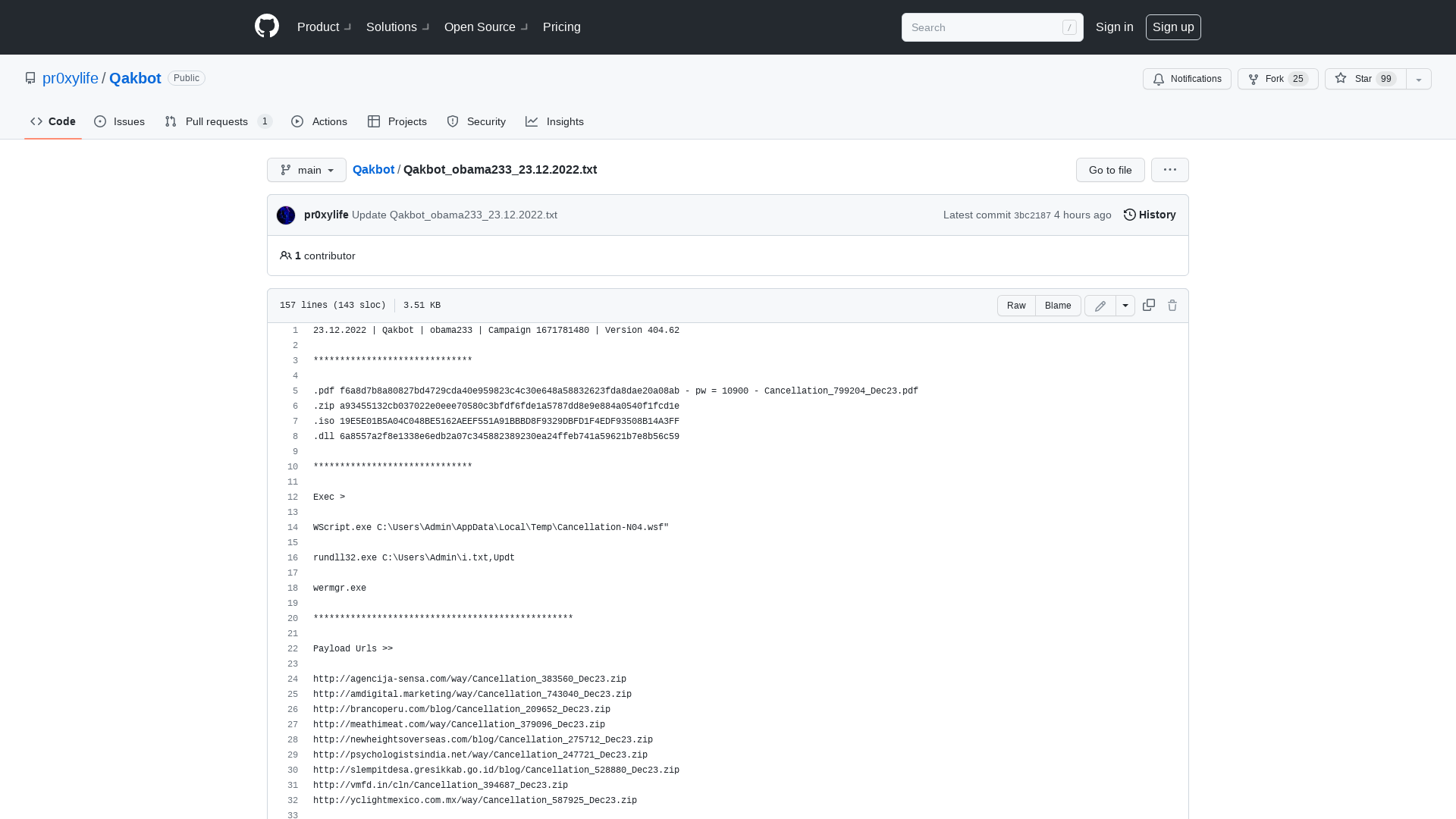The image size is (1456, 819).
Task: Click the trash delete file icon
Action: (1172, 305)
